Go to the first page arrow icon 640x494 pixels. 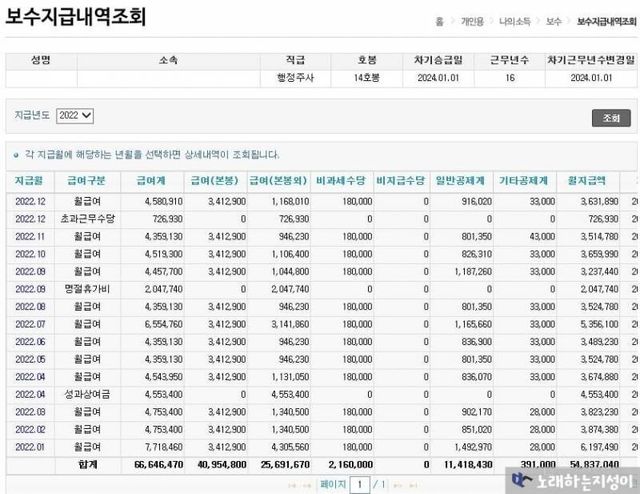pyautogui.click(x=292, y=484)
